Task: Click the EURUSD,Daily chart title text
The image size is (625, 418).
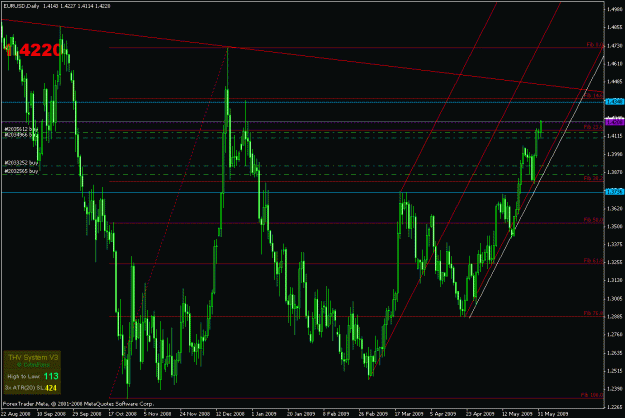Action: tap(21, 6)
